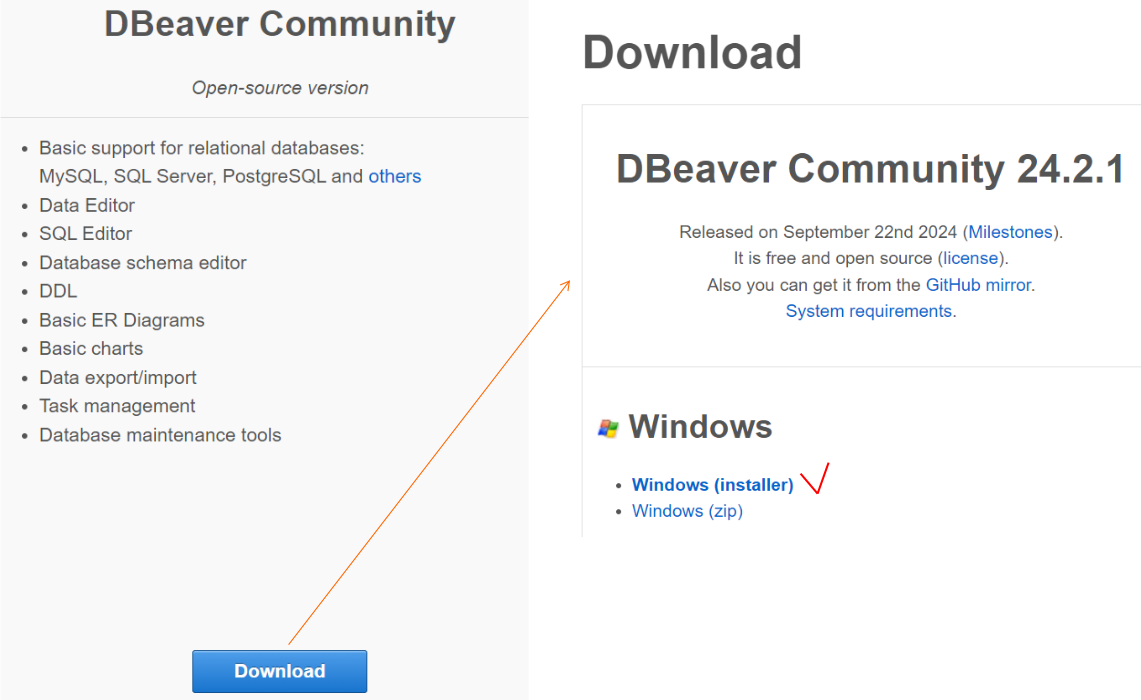The image size is (1141, 700).
Task: Open the Milestones link
Action: click(x=1010, y=232)
